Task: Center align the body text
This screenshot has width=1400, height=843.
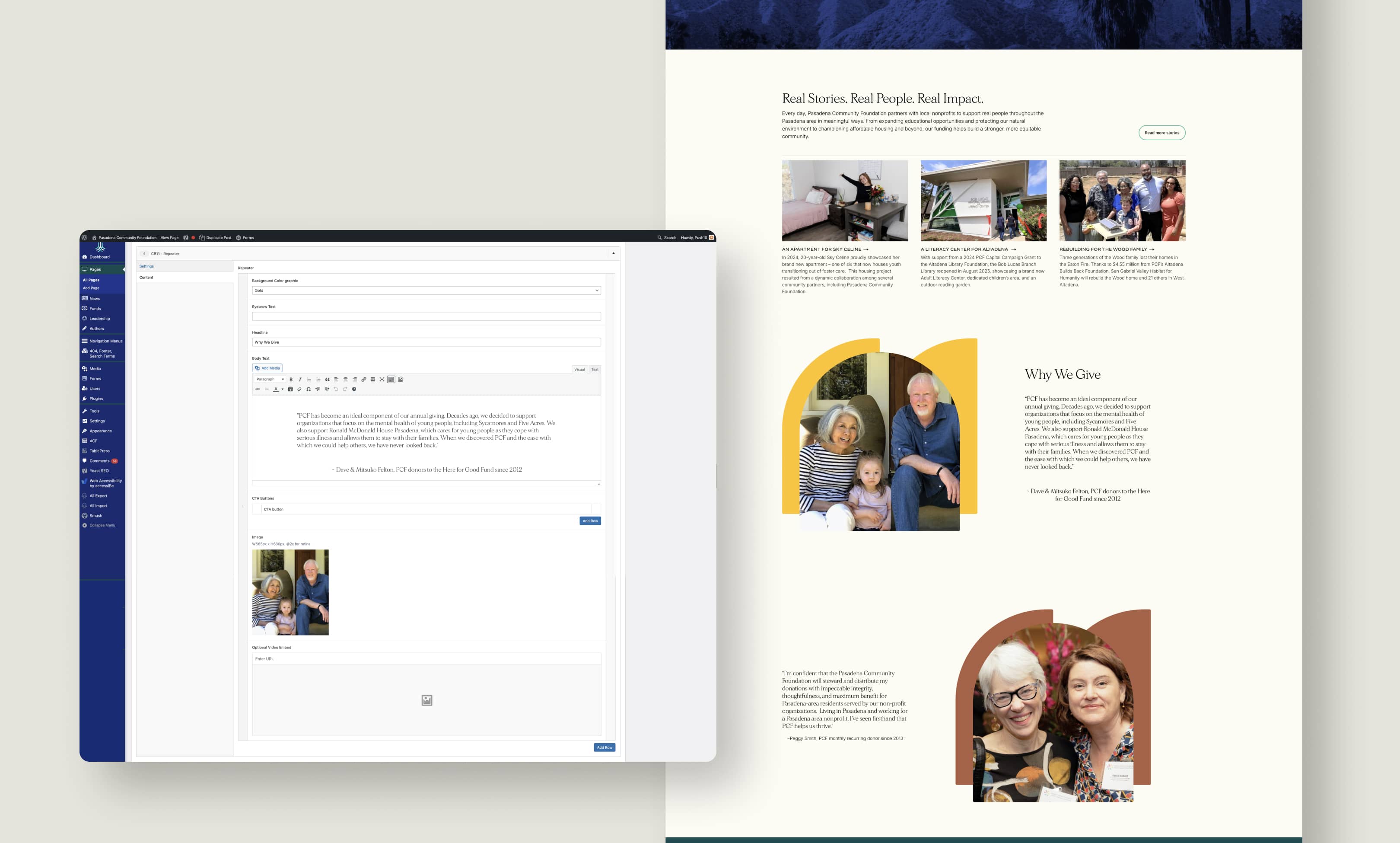Action: coord(345,380)
